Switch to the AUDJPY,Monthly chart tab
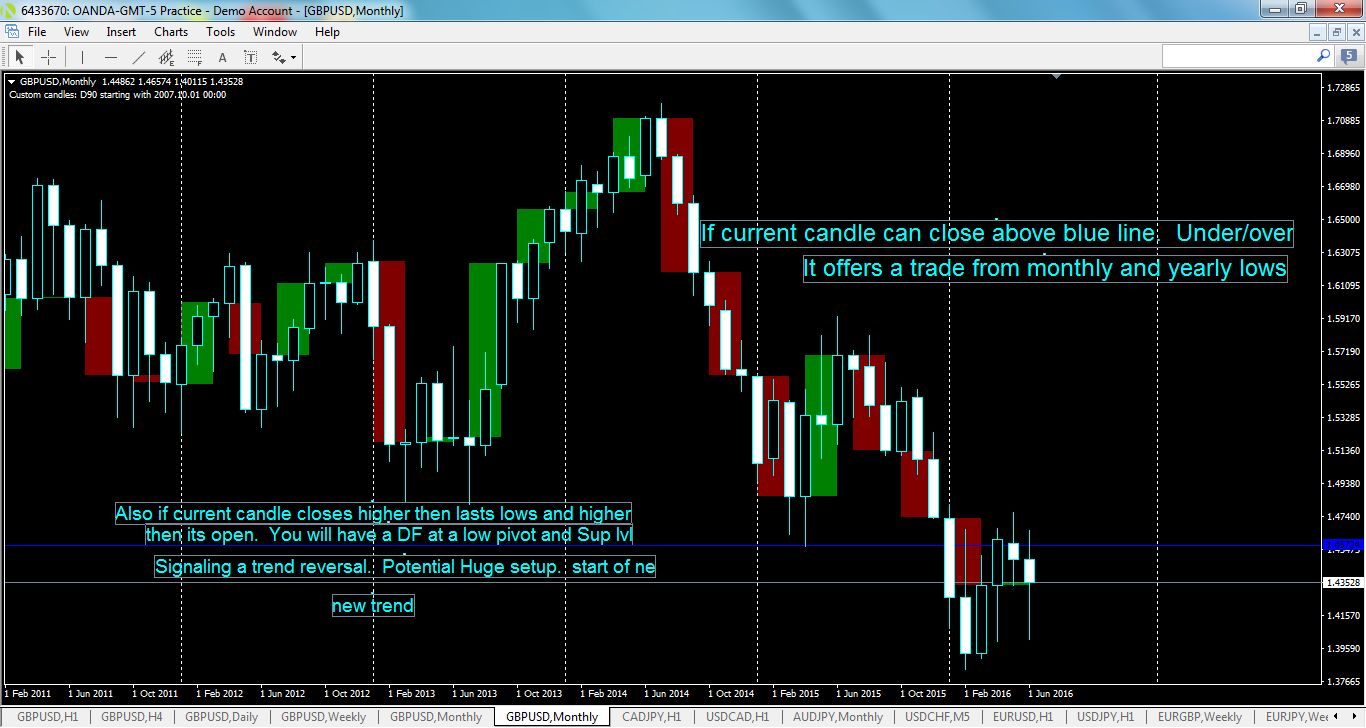The width and height of the screenshot is (1366, 728). [x=838, y=716]
